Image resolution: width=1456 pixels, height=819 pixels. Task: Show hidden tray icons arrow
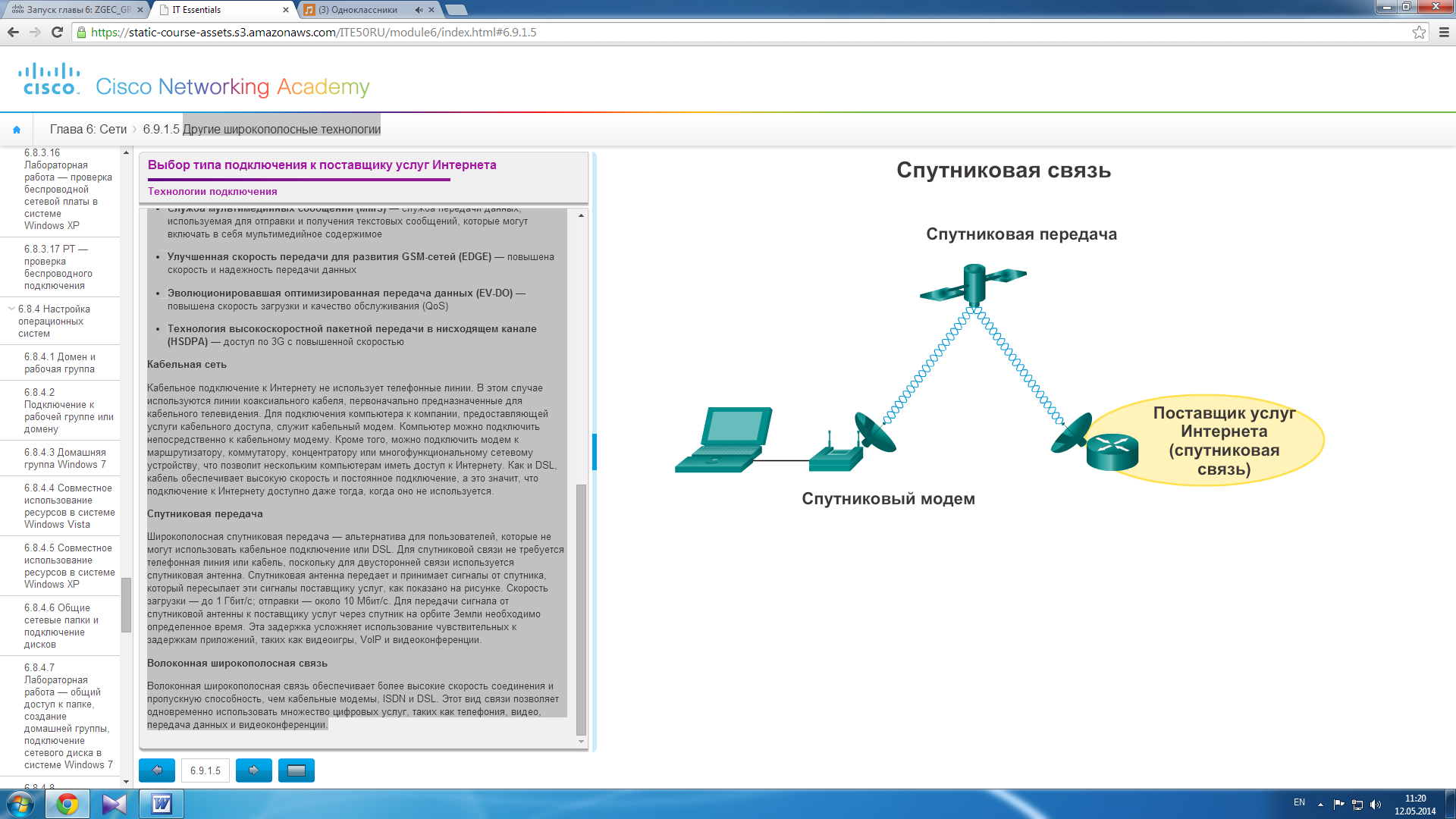click(1320, 804)
